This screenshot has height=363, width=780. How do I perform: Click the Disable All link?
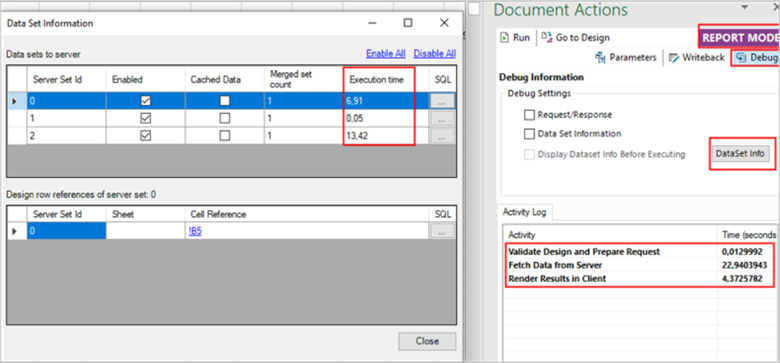pos(434,53)
